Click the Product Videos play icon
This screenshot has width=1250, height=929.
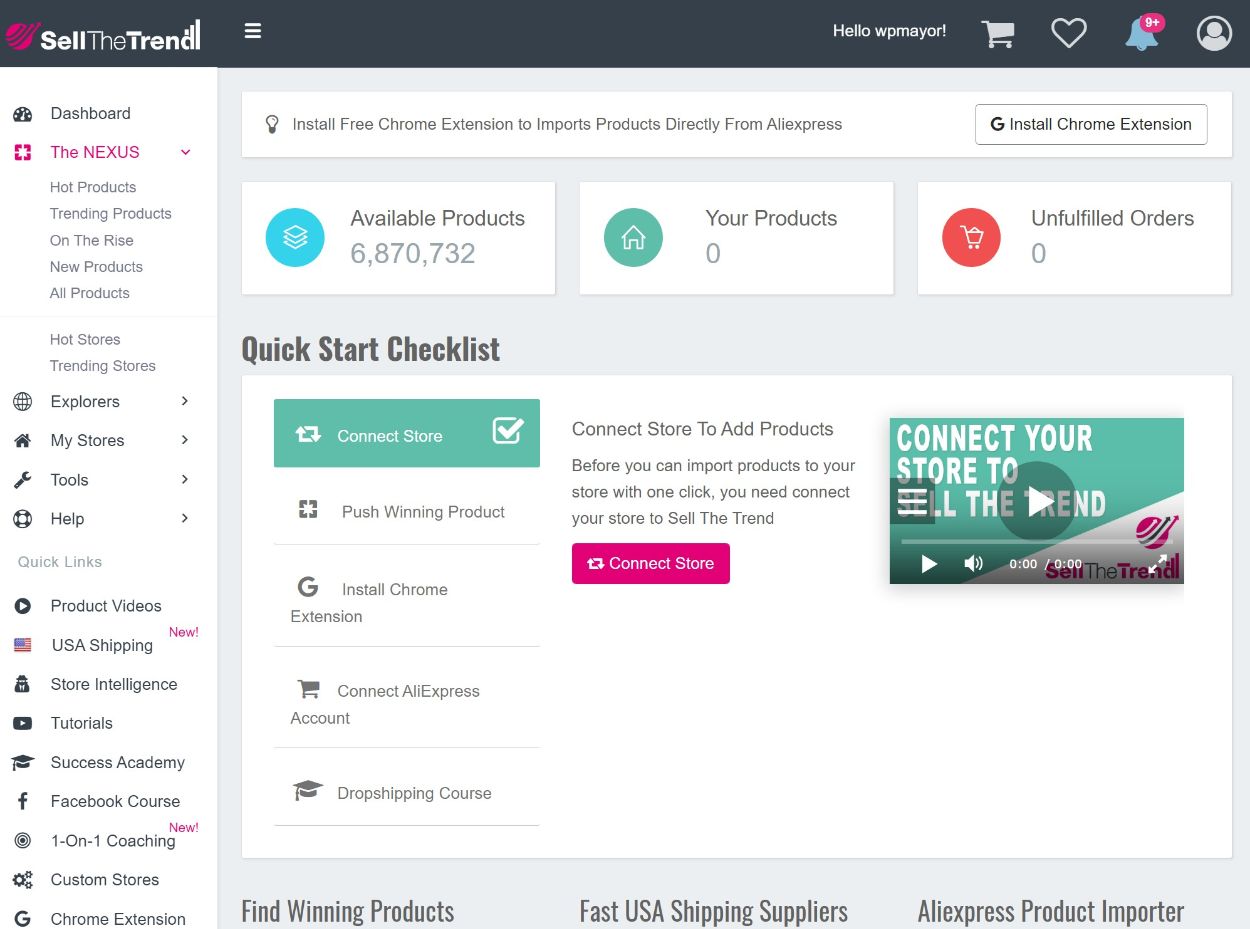click(22, 606)
